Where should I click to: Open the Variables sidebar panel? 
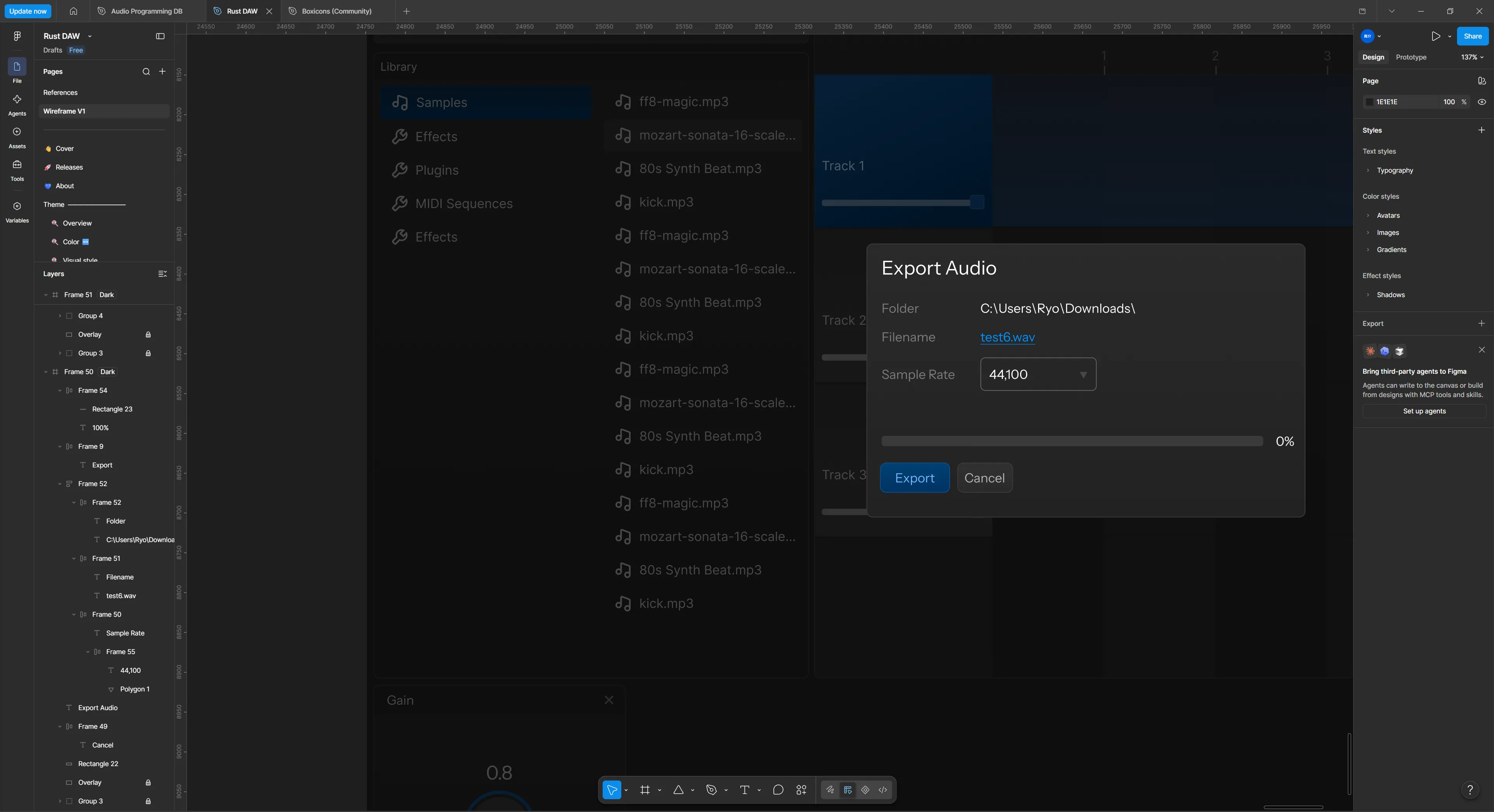click(17, 212)
